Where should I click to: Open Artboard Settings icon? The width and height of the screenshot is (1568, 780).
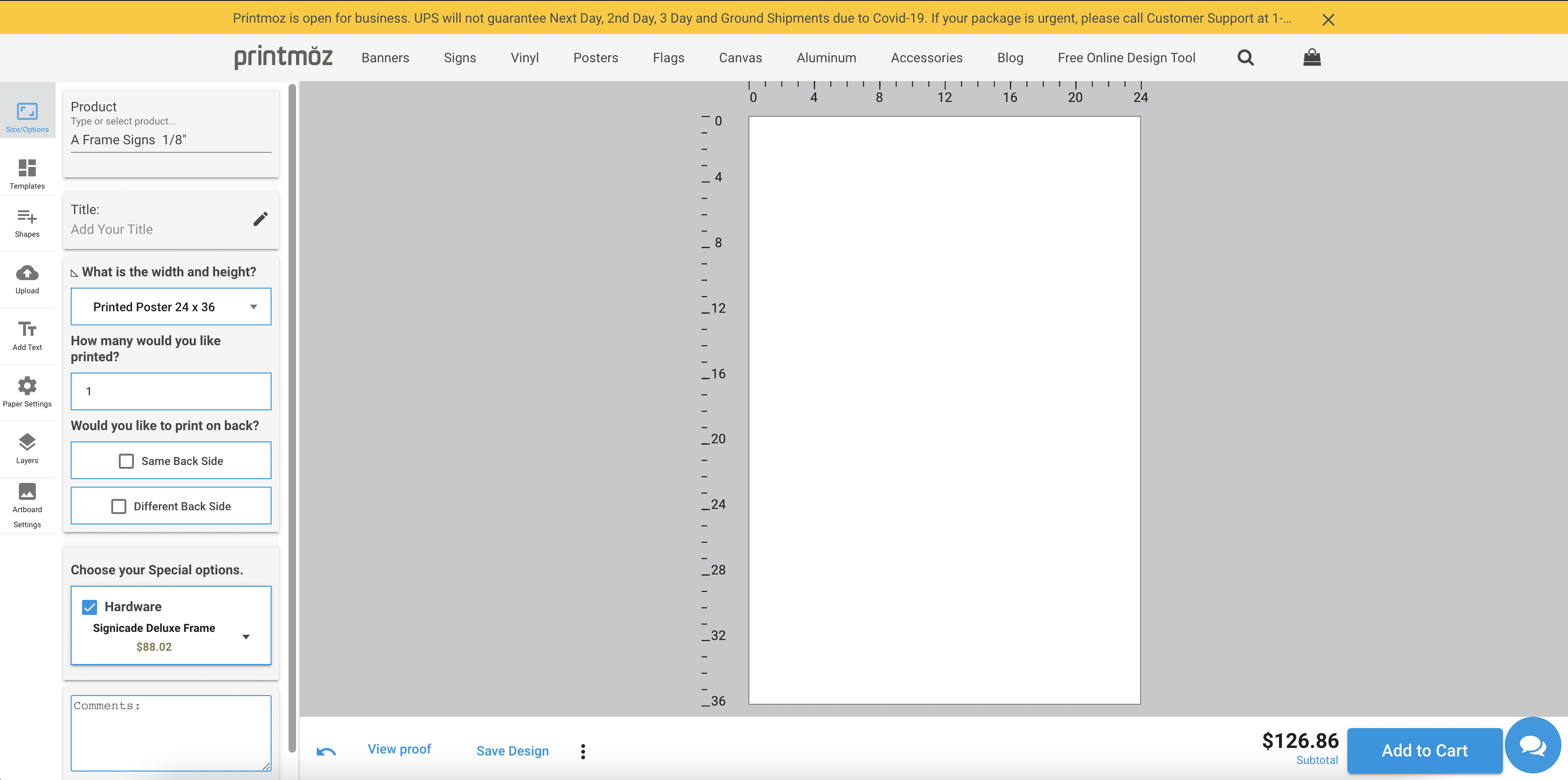click(27, 492)
